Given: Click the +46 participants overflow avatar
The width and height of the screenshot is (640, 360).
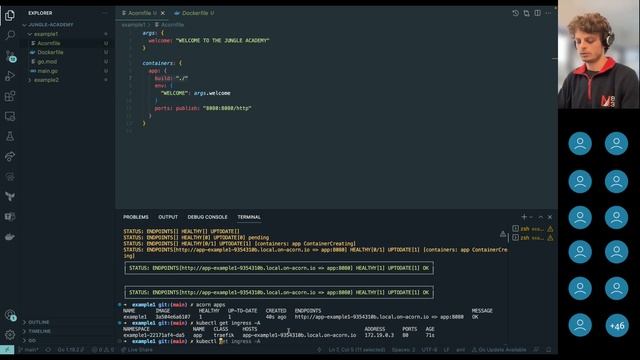Looking at the screenshot, I should (616, 326).
